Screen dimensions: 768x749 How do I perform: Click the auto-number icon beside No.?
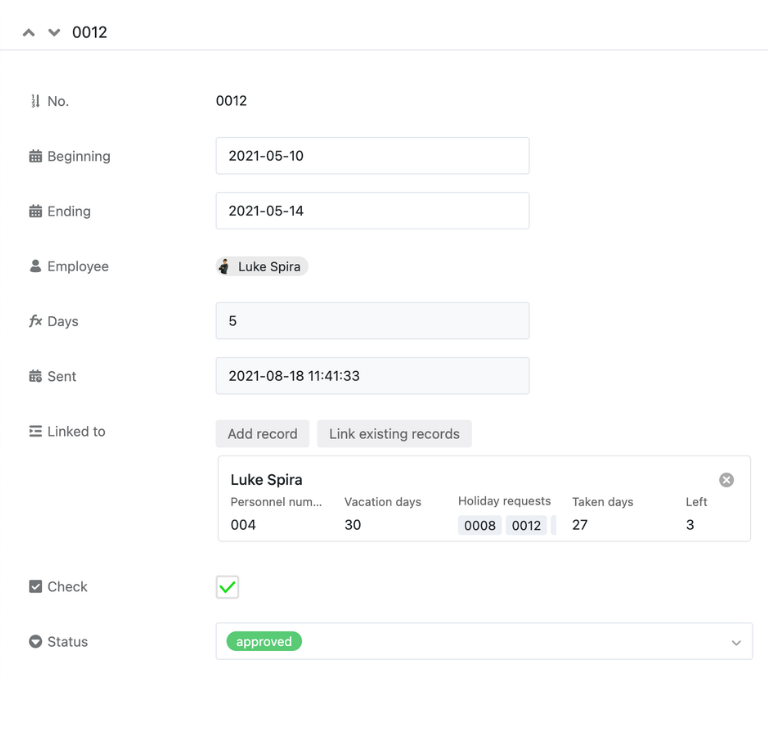[35, 101]
